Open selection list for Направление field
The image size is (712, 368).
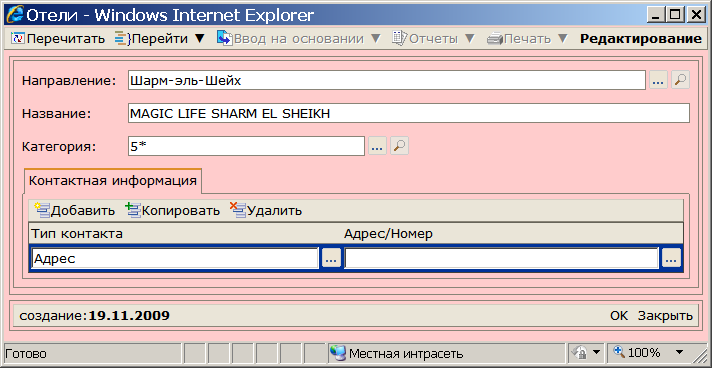click(x=658, y=80)
